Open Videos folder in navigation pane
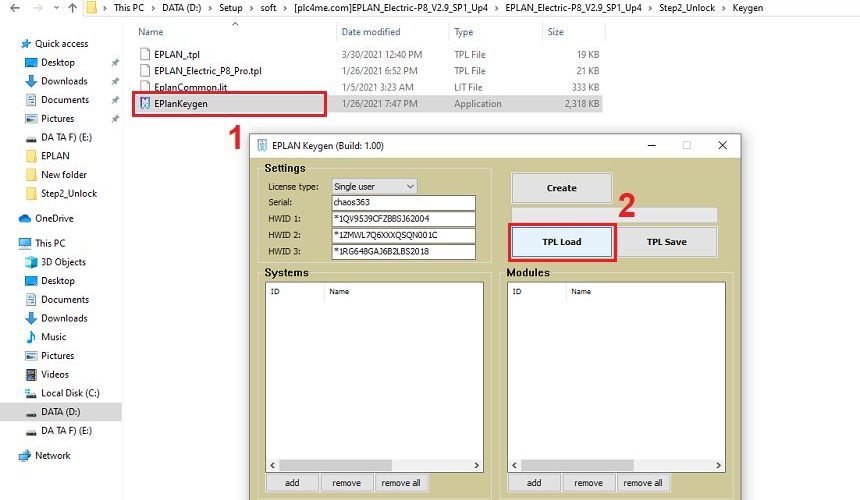This screenshot has height=500, width=860. pyautogui.click(x=55, y=374)
